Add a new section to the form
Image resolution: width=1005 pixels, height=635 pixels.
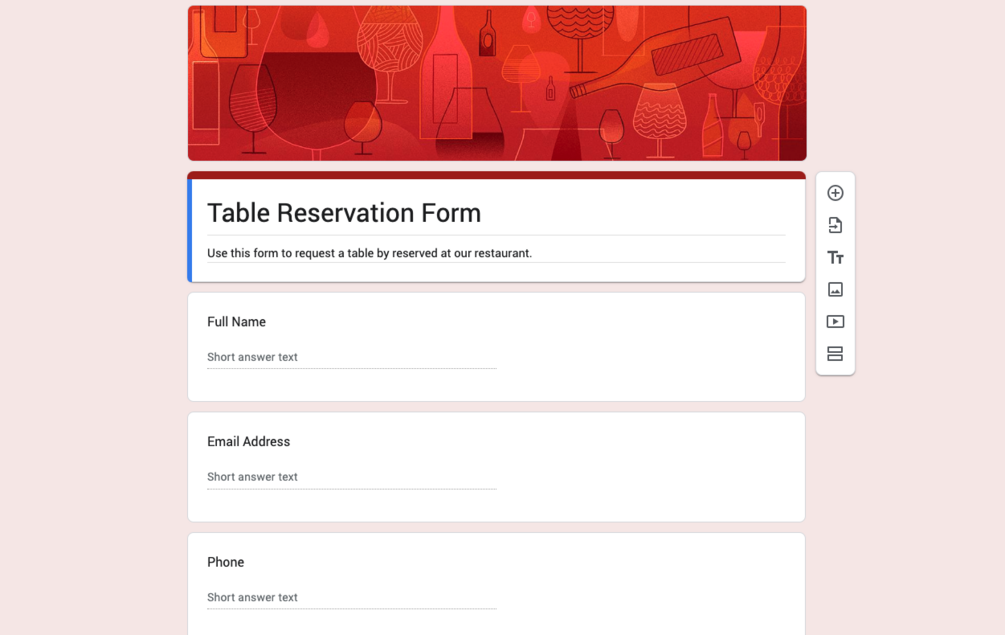[835, 354]
